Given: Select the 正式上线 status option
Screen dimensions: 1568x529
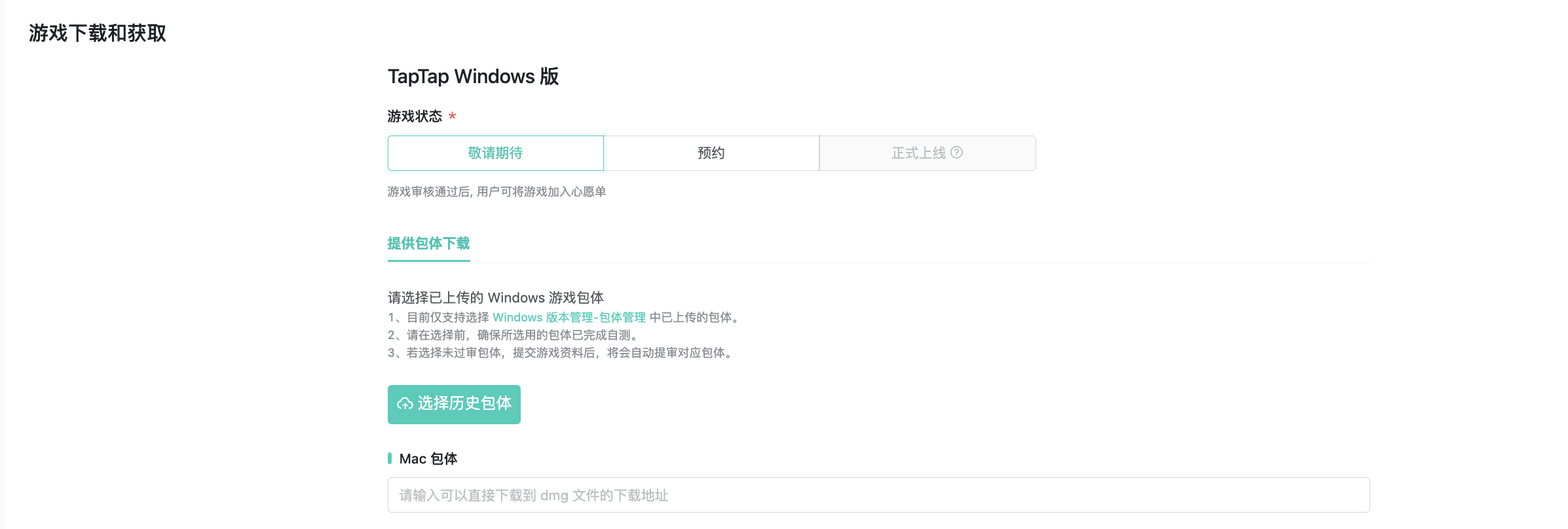Looking at the screenshot, I should coord(918,153).
